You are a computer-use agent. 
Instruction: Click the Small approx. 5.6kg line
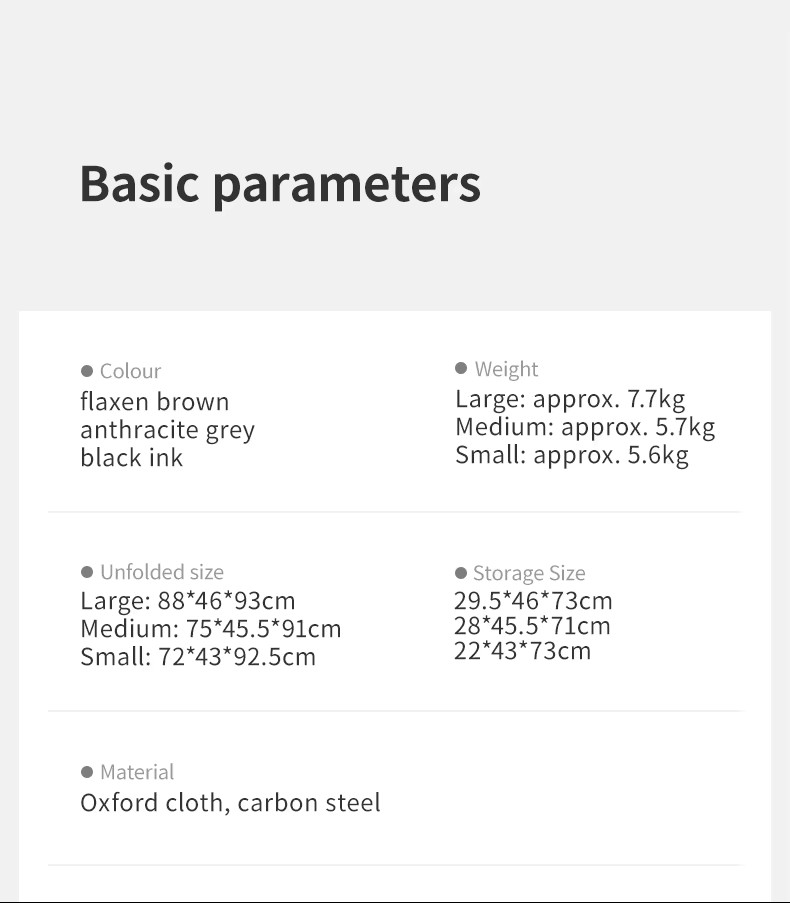[572, 455]
